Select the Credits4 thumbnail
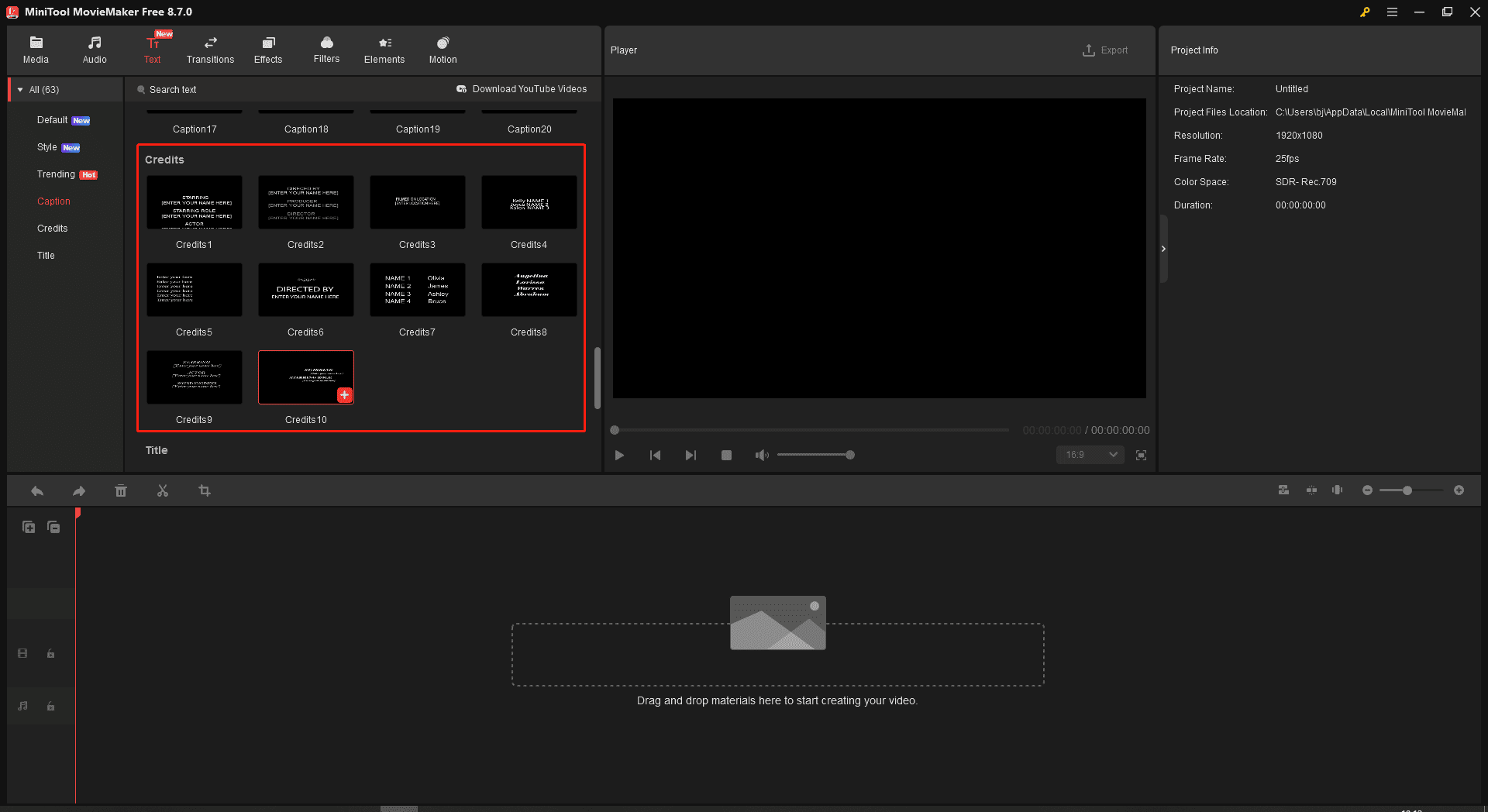 [x=529, y=202]
